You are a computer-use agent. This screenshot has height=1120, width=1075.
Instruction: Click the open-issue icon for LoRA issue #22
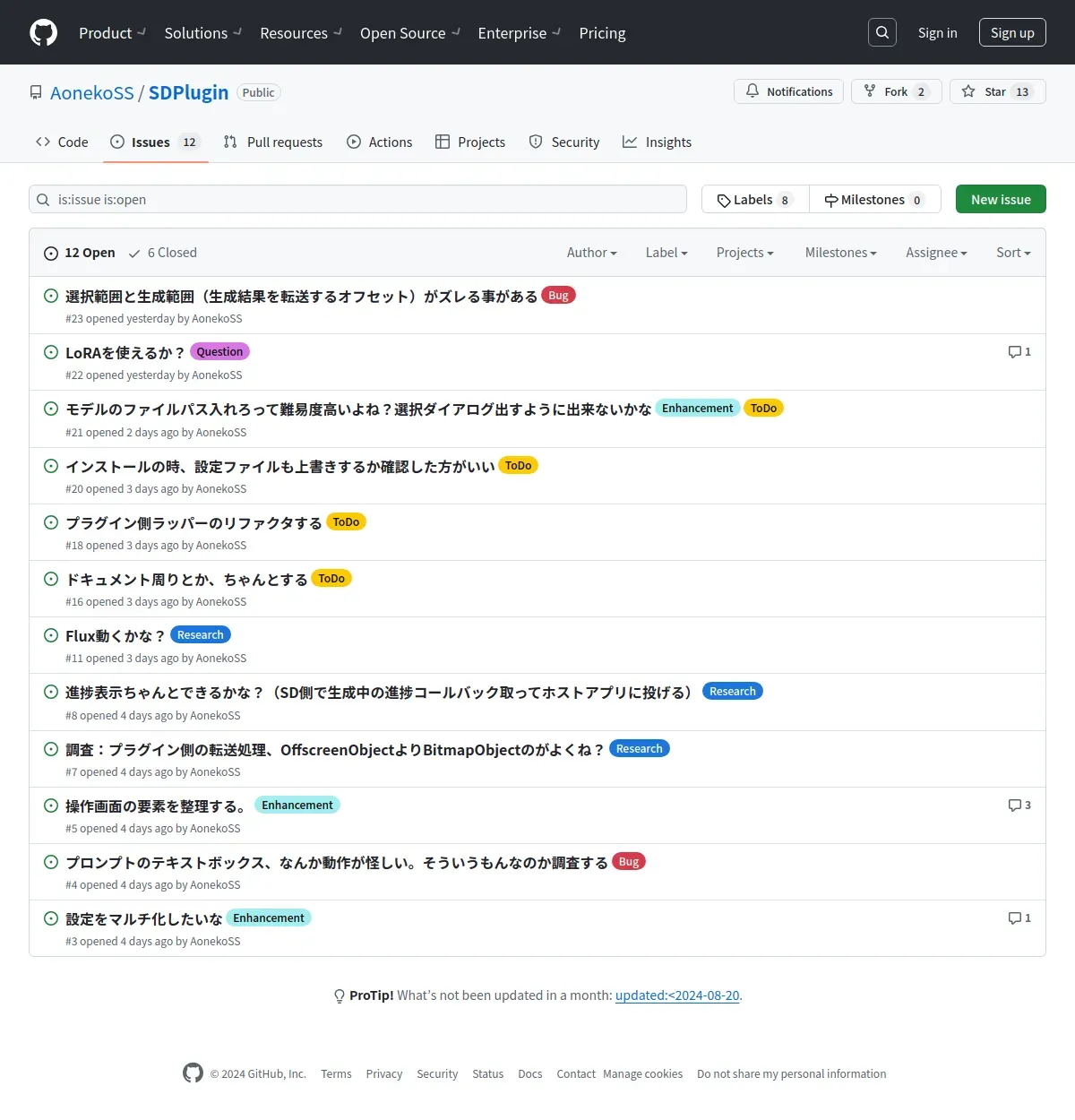[51, 352]
